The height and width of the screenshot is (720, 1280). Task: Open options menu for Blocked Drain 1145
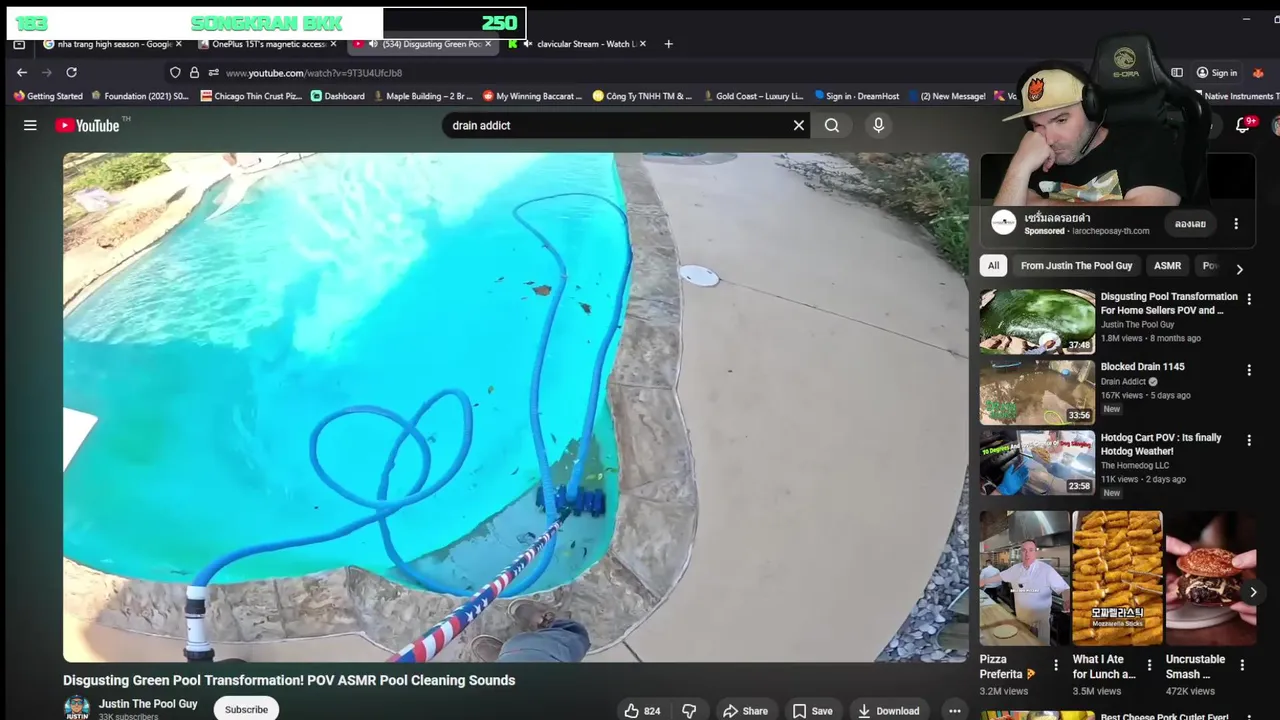[x=1248, y=370]
